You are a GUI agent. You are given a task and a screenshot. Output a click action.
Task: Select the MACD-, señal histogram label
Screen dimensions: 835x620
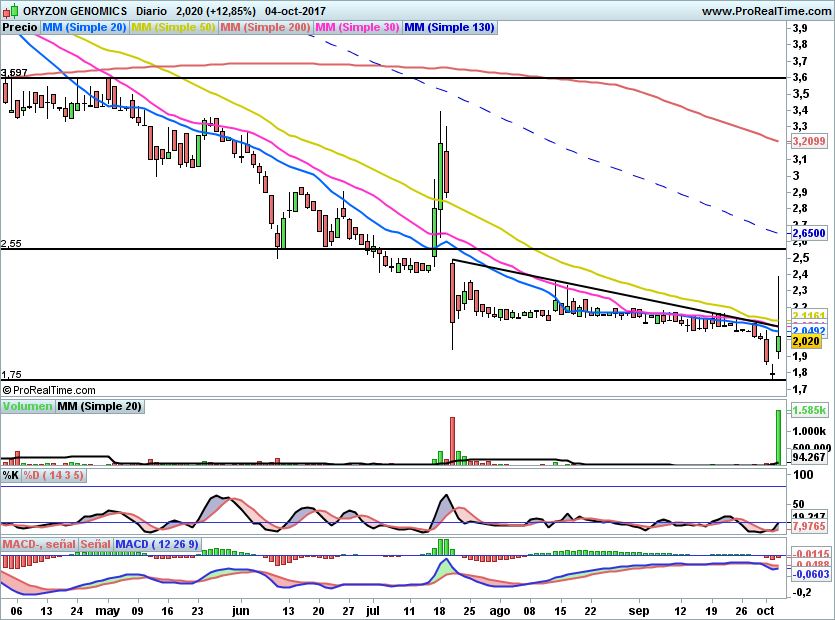(39, 544)
